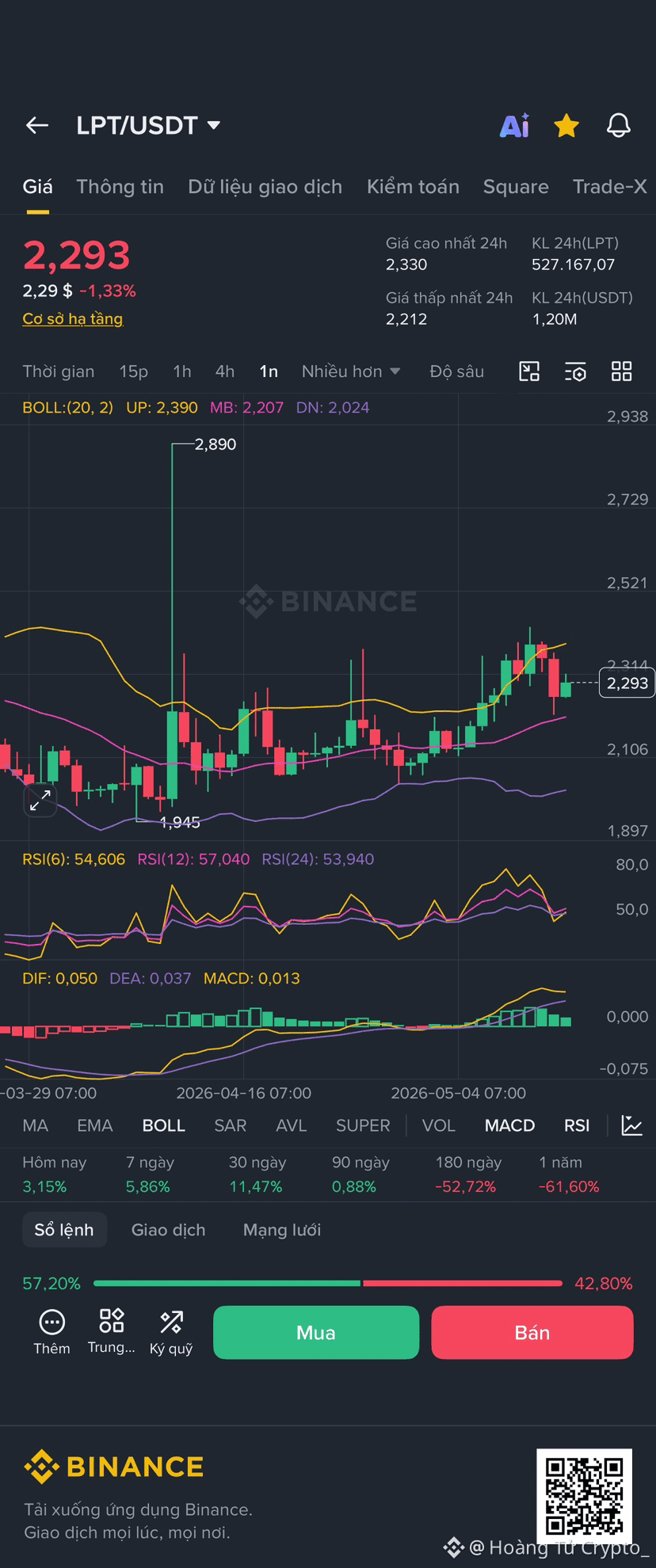Viewport: 656px width, 1568px height.
Task: Open chart indicator settings icon
Action: click(575, 371)
